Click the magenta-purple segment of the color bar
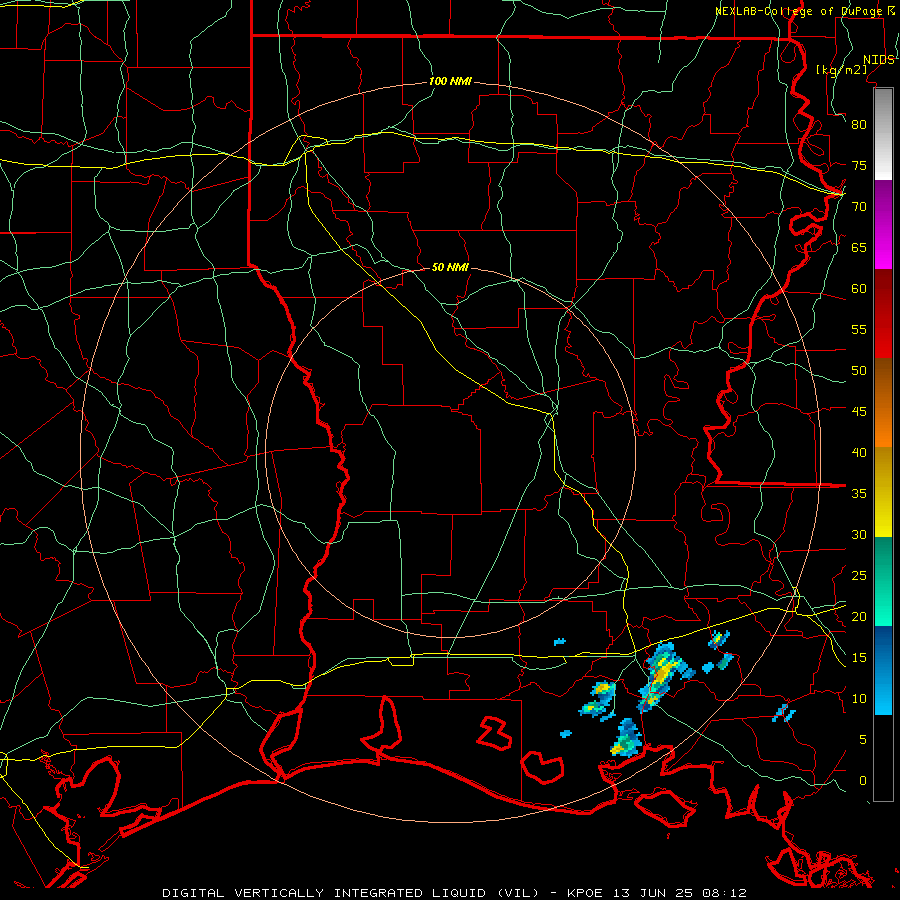Image resolution: width=900 pixels, height=900 pixels. (x=883, y=225)
